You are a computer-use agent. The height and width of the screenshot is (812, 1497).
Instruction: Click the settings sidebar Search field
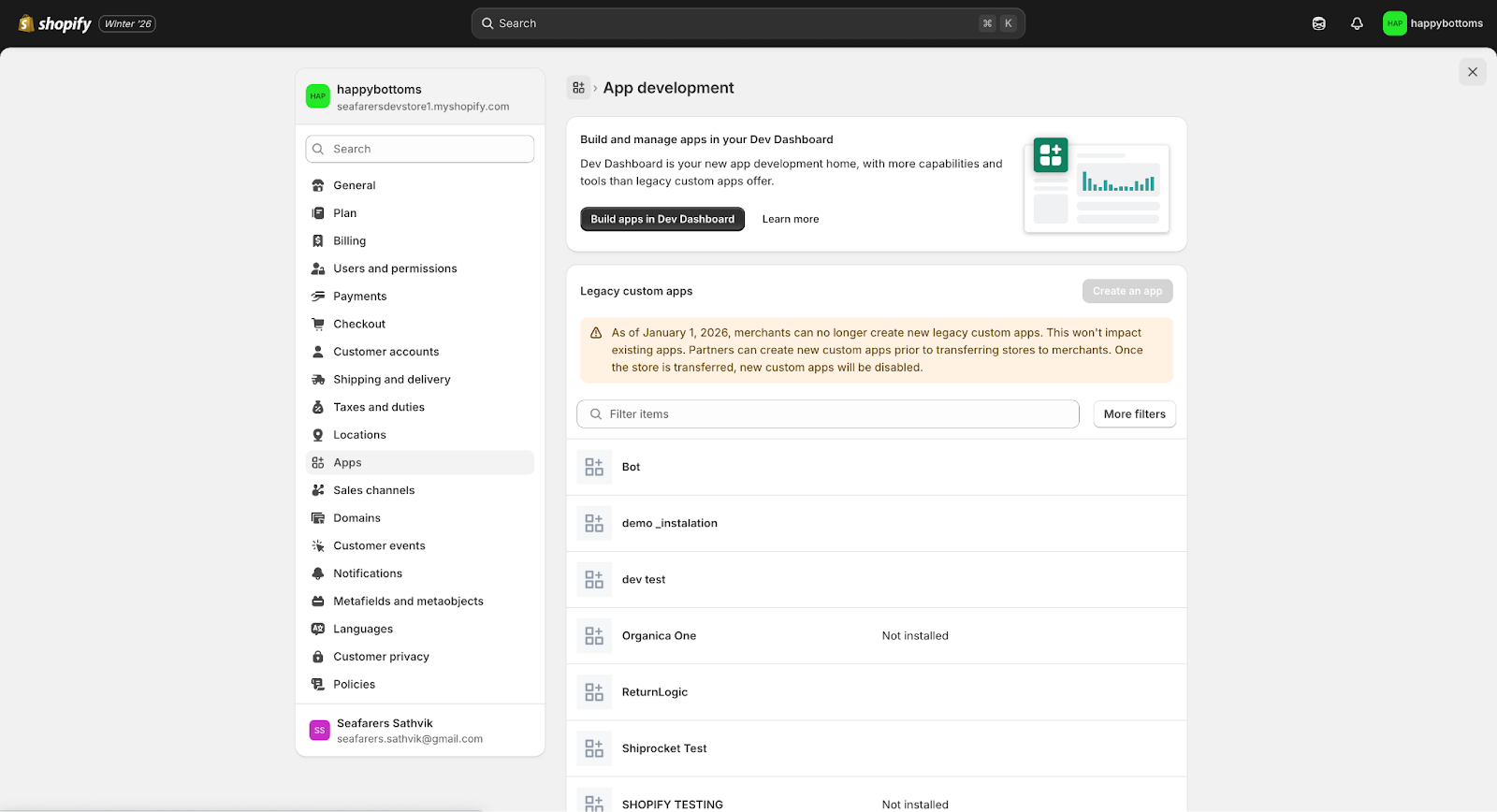tap(420, 149)
